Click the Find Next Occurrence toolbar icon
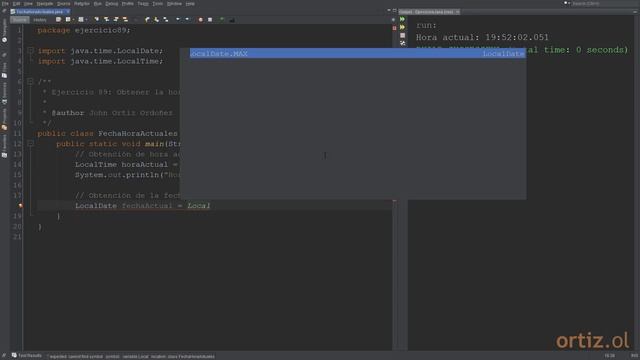This screenshot has height=360, width=640. click(116, 19)
